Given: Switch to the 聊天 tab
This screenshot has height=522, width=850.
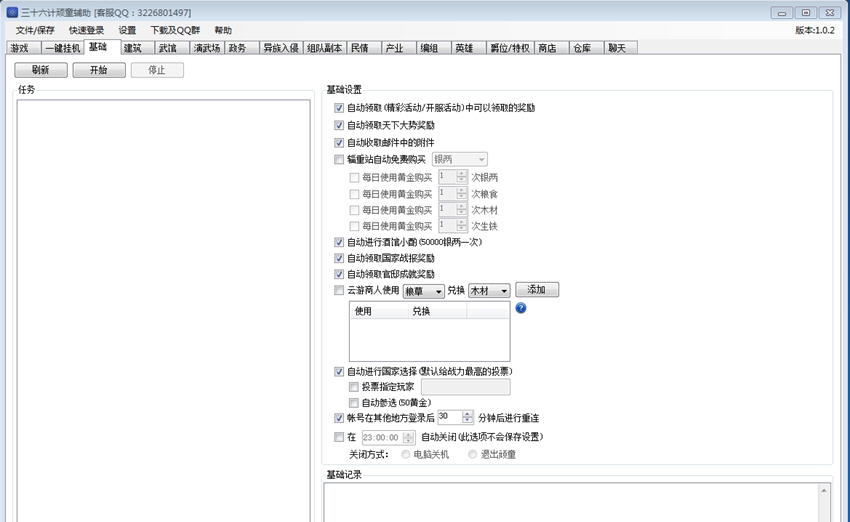Looking at the screenshot, I should [621, 48].
